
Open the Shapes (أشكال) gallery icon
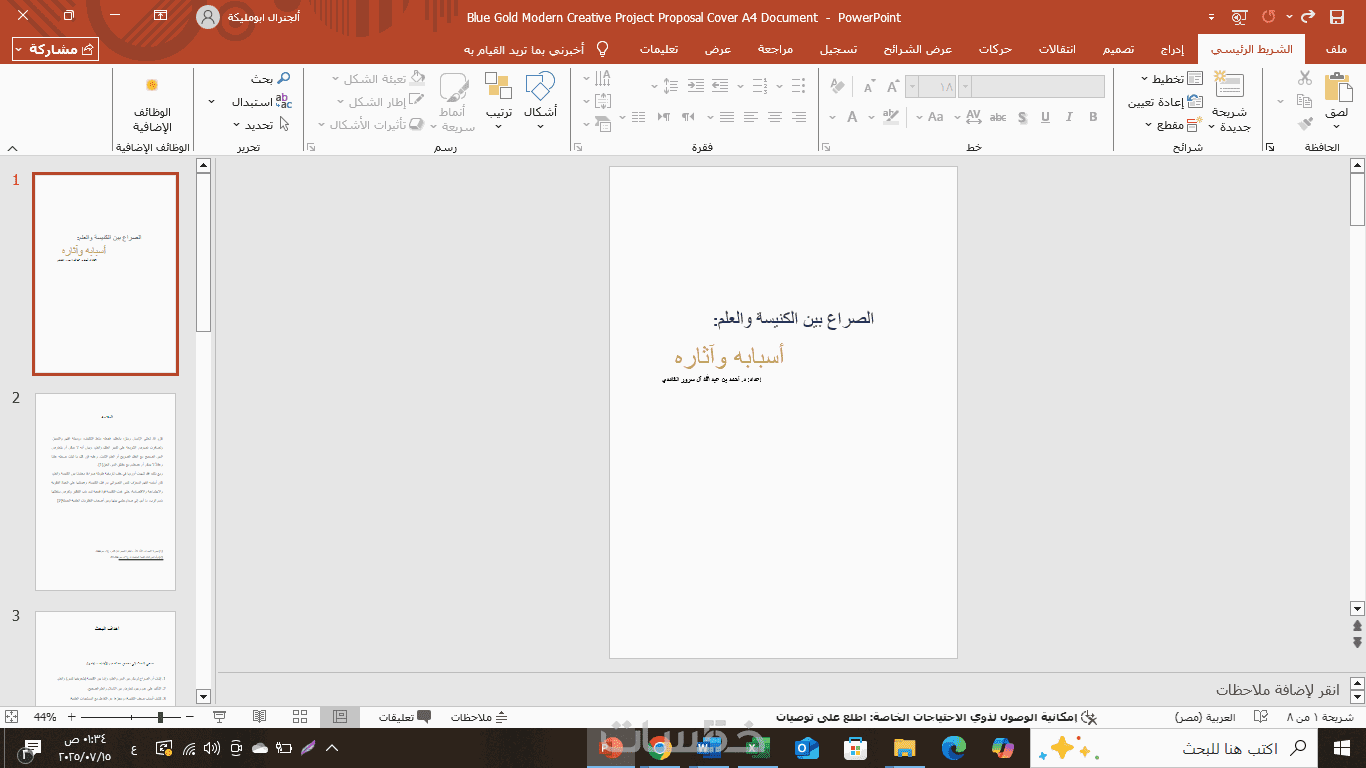coord(540,87)
